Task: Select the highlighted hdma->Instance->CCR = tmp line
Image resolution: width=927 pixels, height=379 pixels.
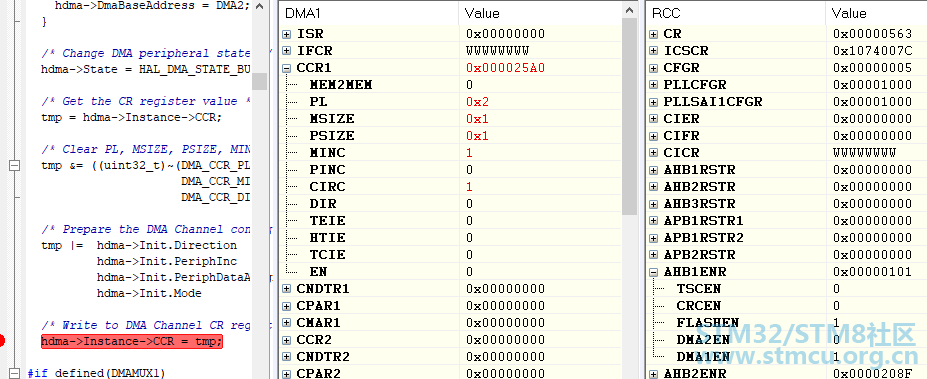Action: tap(132, 341)
